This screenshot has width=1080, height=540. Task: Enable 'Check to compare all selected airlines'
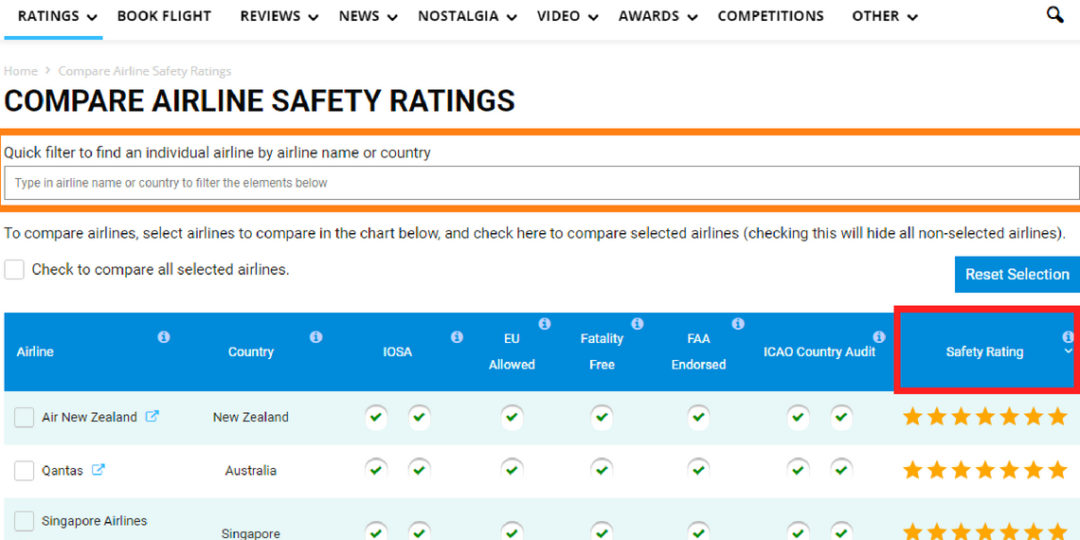(x=14, y=270)
